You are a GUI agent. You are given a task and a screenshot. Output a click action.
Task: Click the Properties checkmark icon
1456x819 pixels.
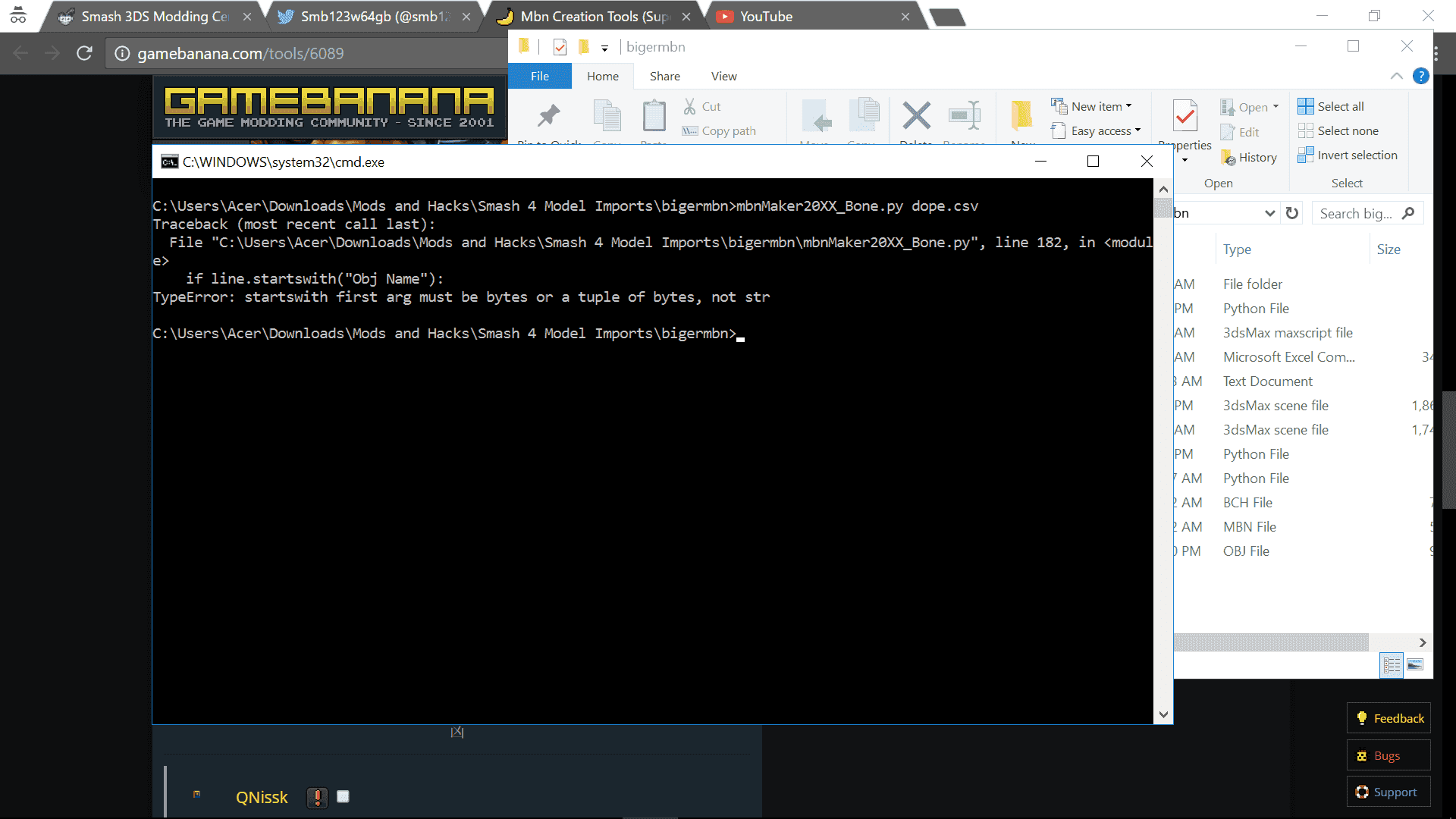pyautogui.click(x=1185, y=116)
